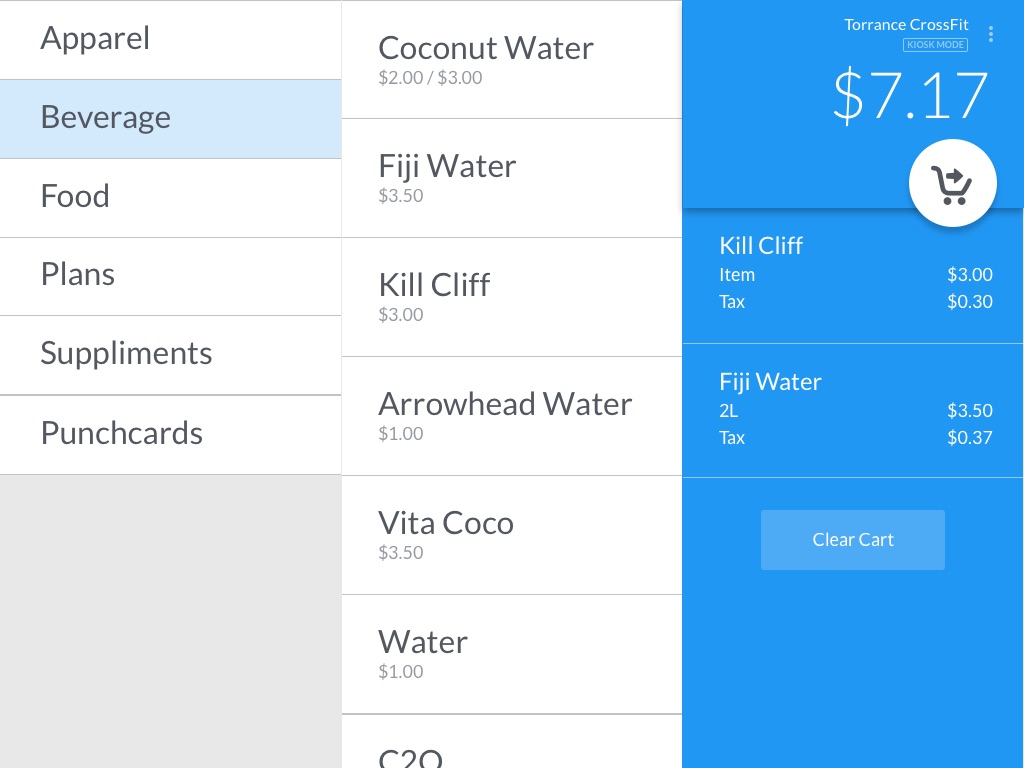The width and height of the screenshot is (1024, 768).
Task: Select the Kill Cliff cart entry
Action: pyautogui.click(x=853, y=273)
